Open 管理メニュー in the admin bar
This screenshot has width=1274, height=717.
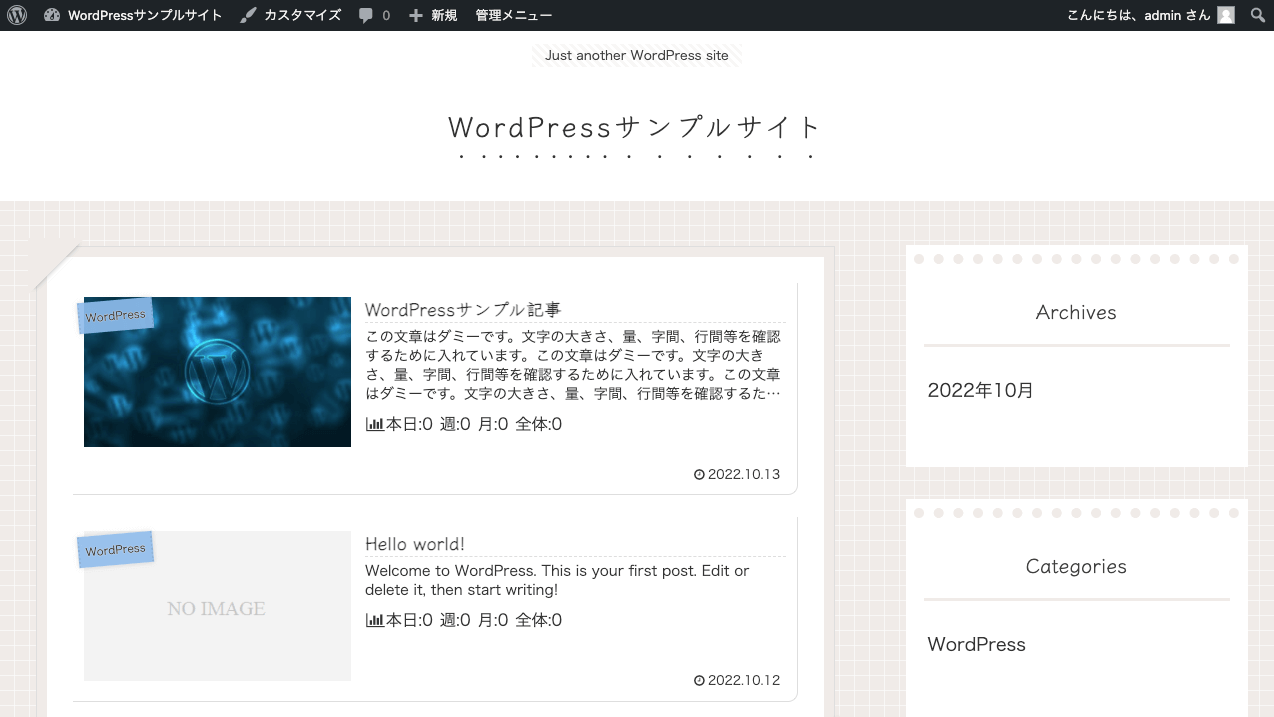513,15
